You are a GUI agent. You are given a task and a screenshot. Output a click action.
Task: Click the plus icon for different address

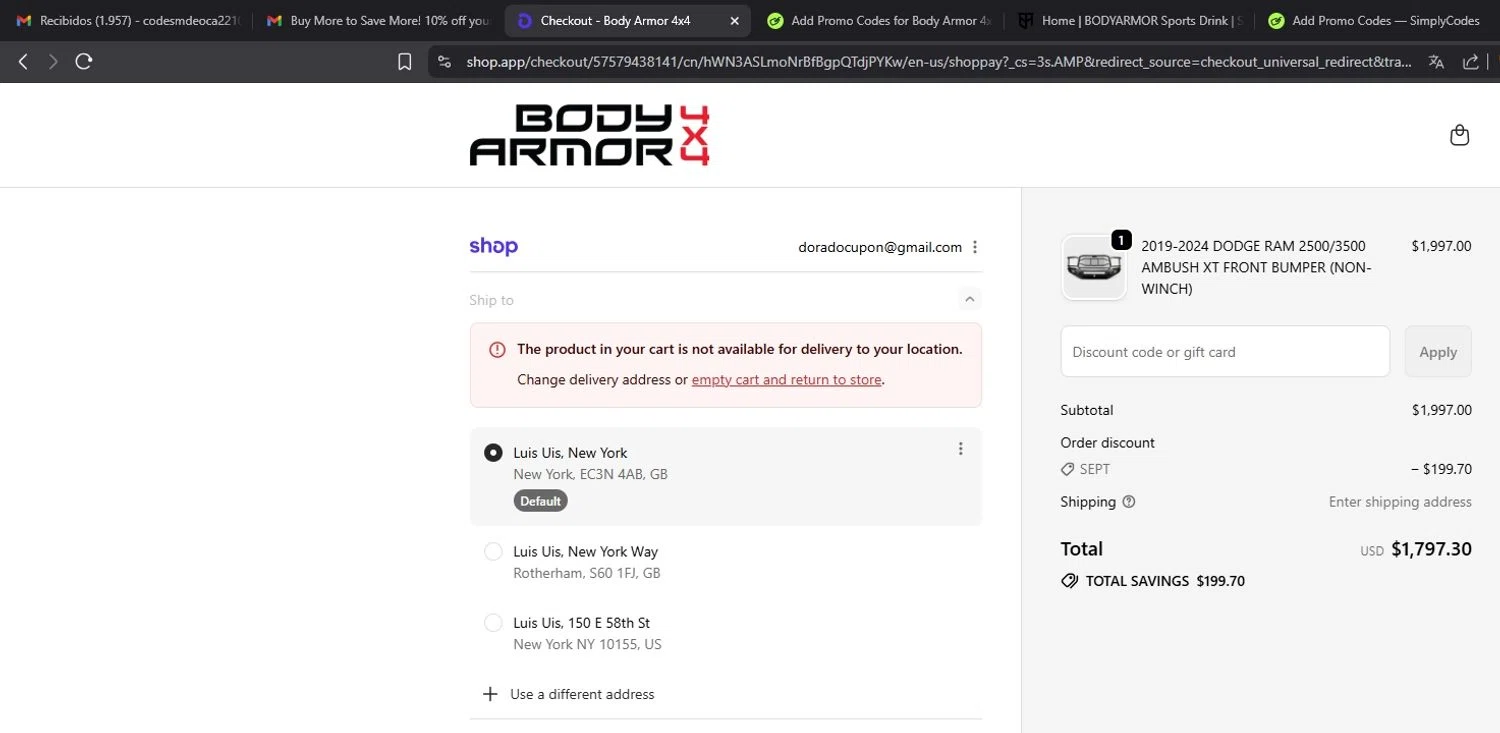coord(490,694)
